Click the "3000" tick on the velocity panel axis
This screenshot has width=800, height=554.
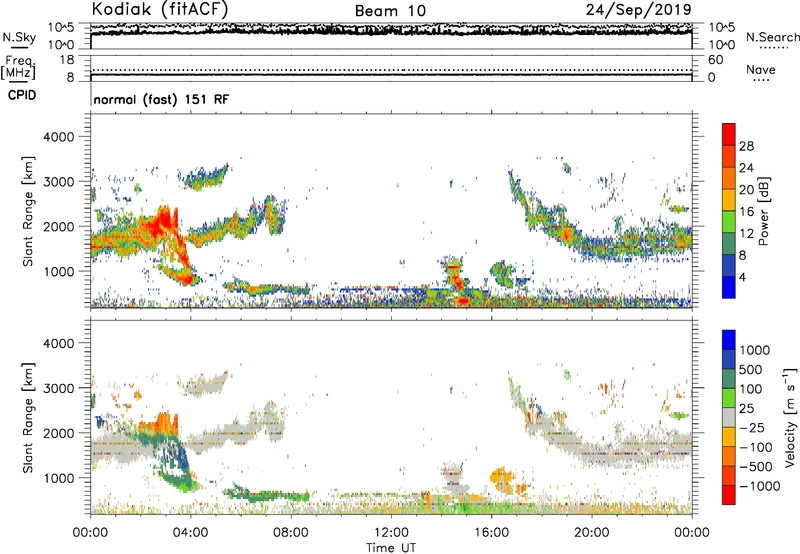(x=58, y=388)
